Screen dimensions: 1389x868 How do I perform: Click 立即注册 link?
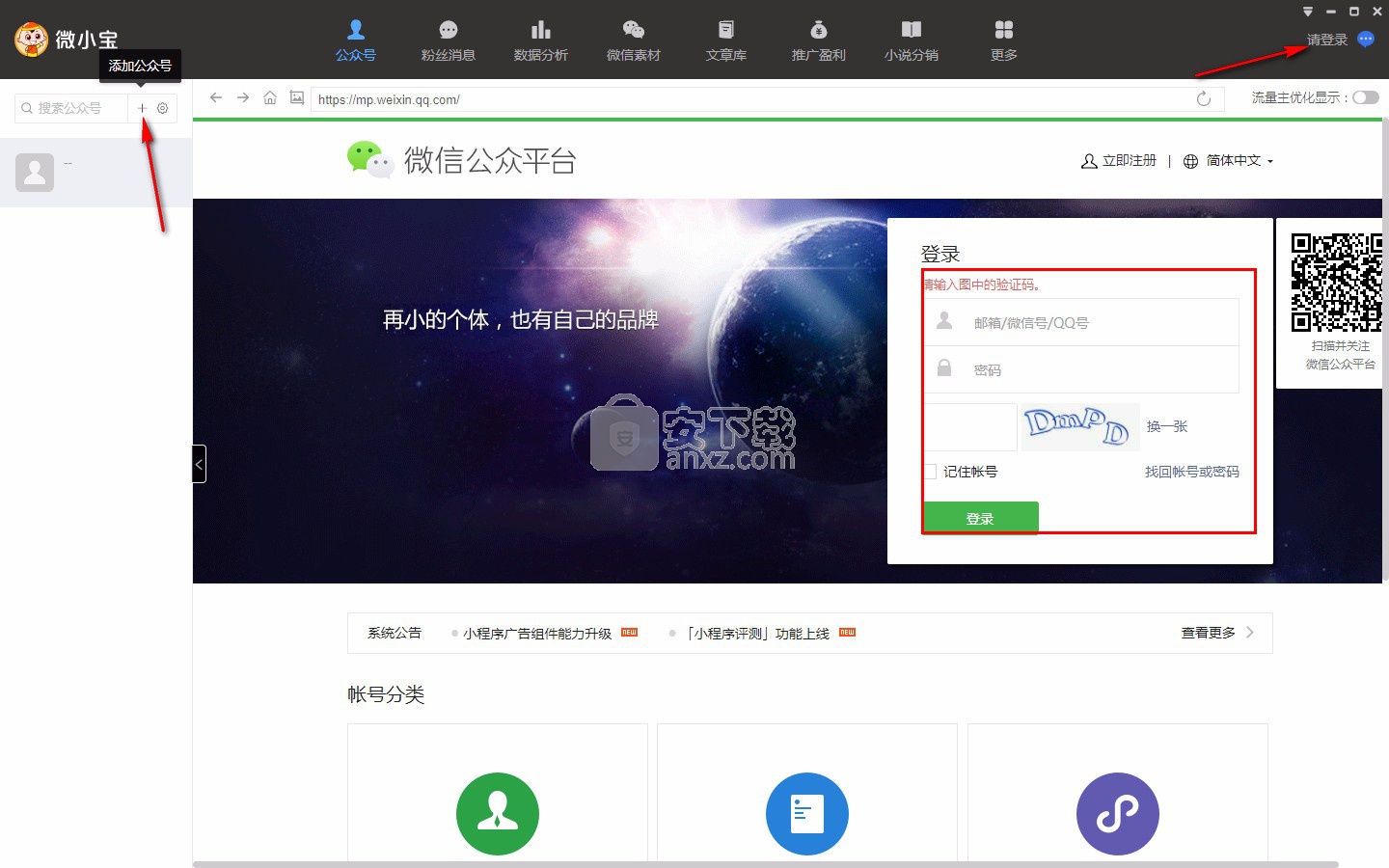coord(1119,161)
